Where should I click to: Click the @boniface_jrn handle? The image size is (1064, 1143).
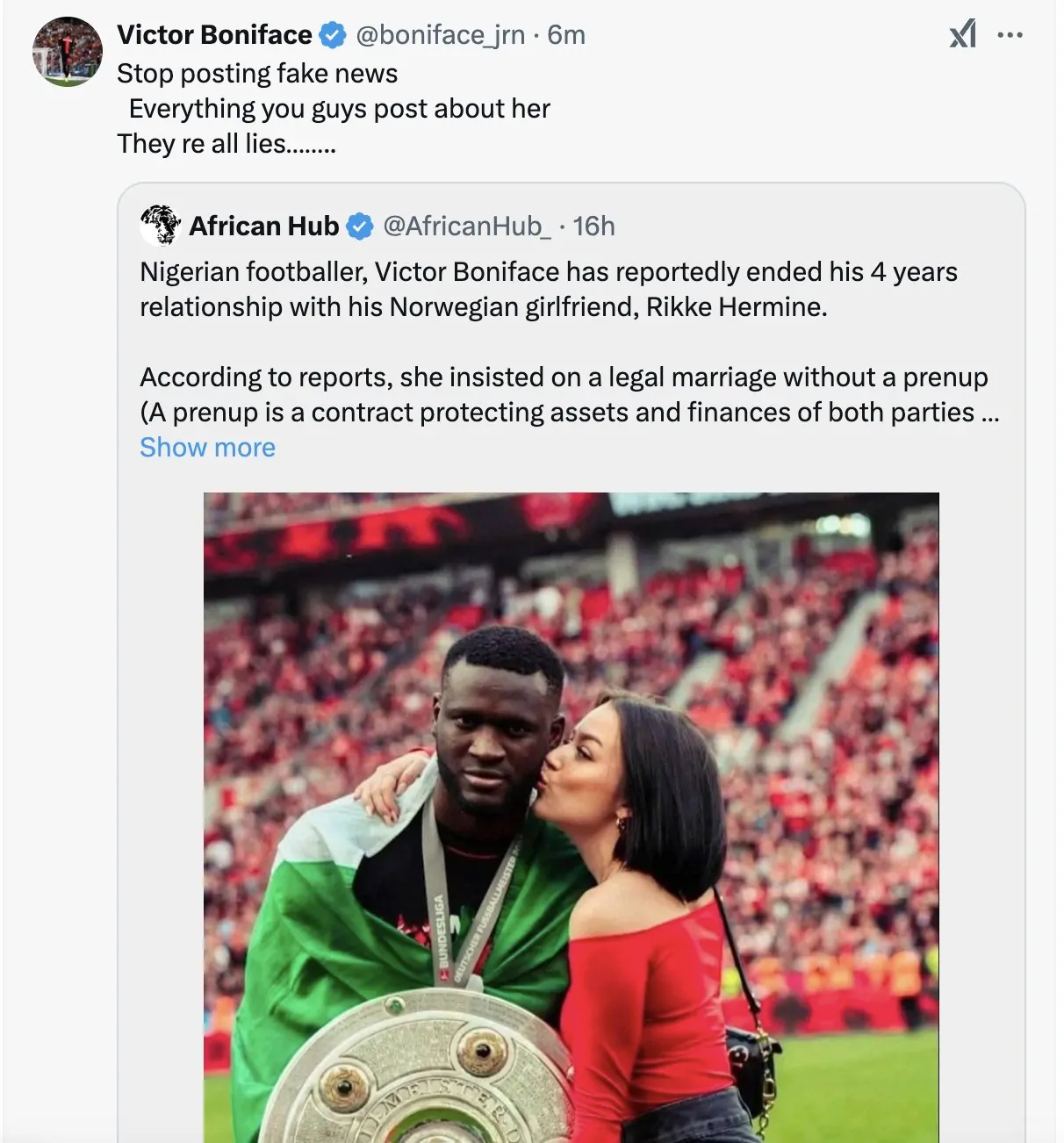pyautogui.click(x=440, y=35)
